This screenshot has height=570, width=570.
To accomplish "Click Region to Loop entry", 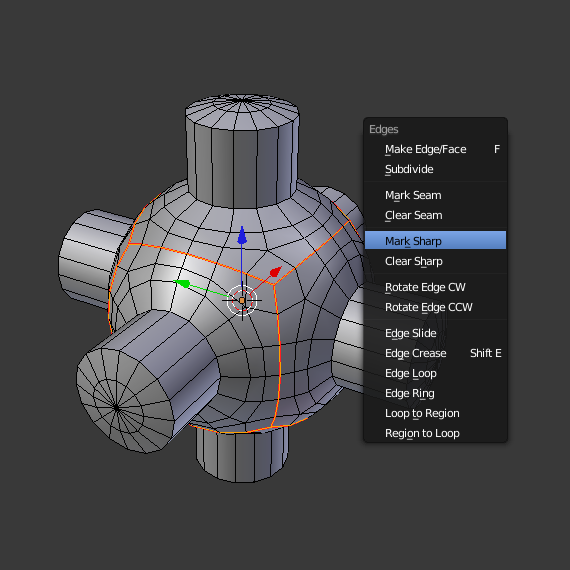I will point(435,434).
